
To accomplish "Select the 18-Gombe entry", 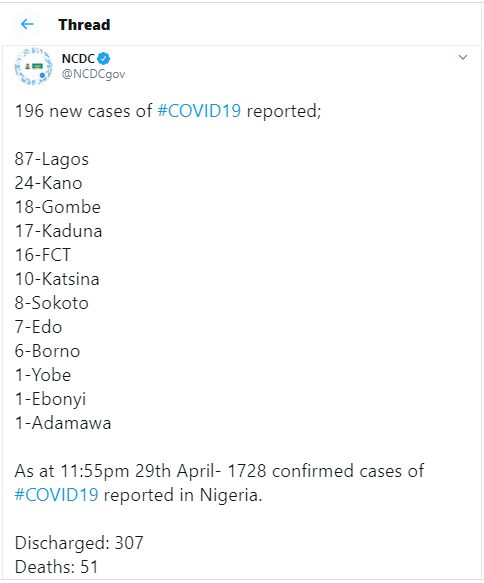I will pos(58,207).
